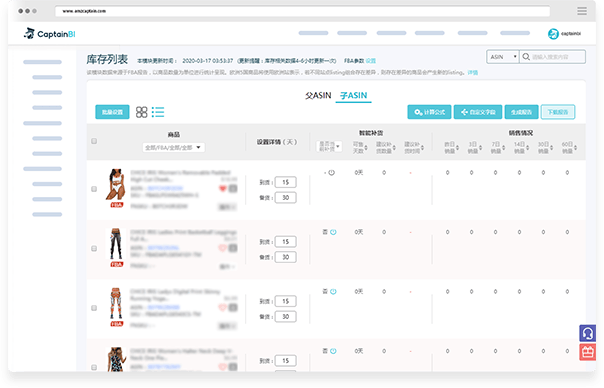Viewport: 604px width, 388px height.
Task: Click blue power icon in basketball leggings row
Action: click(333, 232)
